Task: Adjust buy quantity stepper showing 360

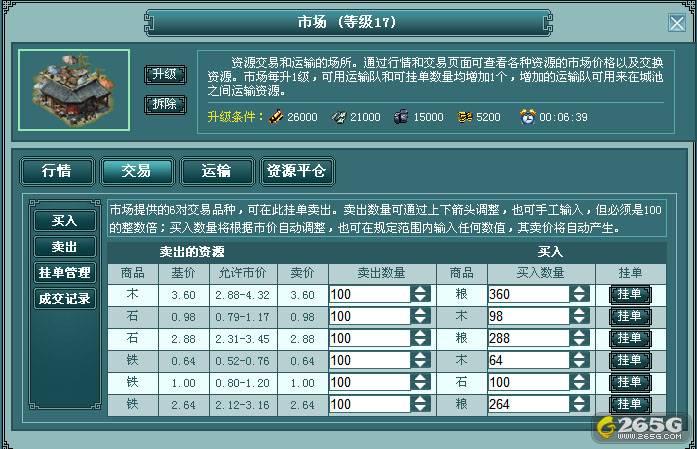Action: coord(579,294)
